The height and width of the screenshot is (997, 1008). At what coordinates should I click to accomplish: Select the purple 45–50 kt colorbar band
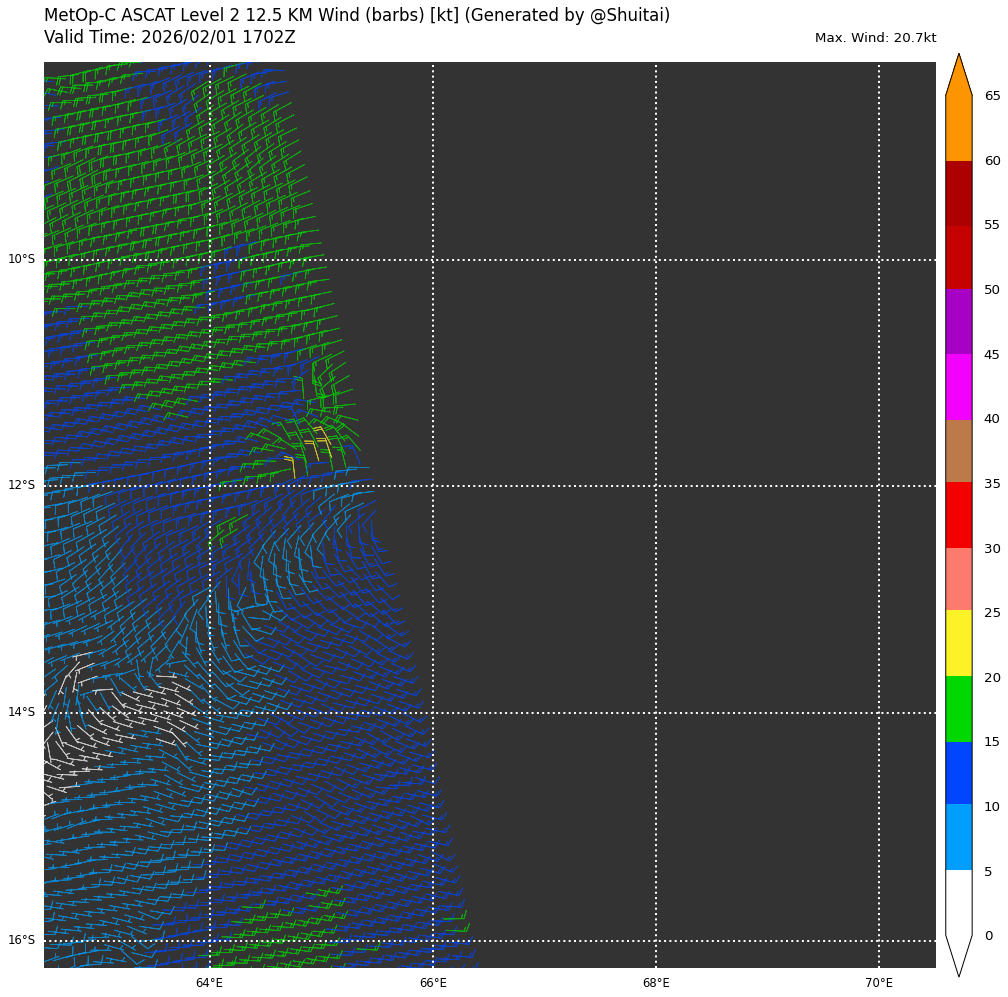point(958,322)
